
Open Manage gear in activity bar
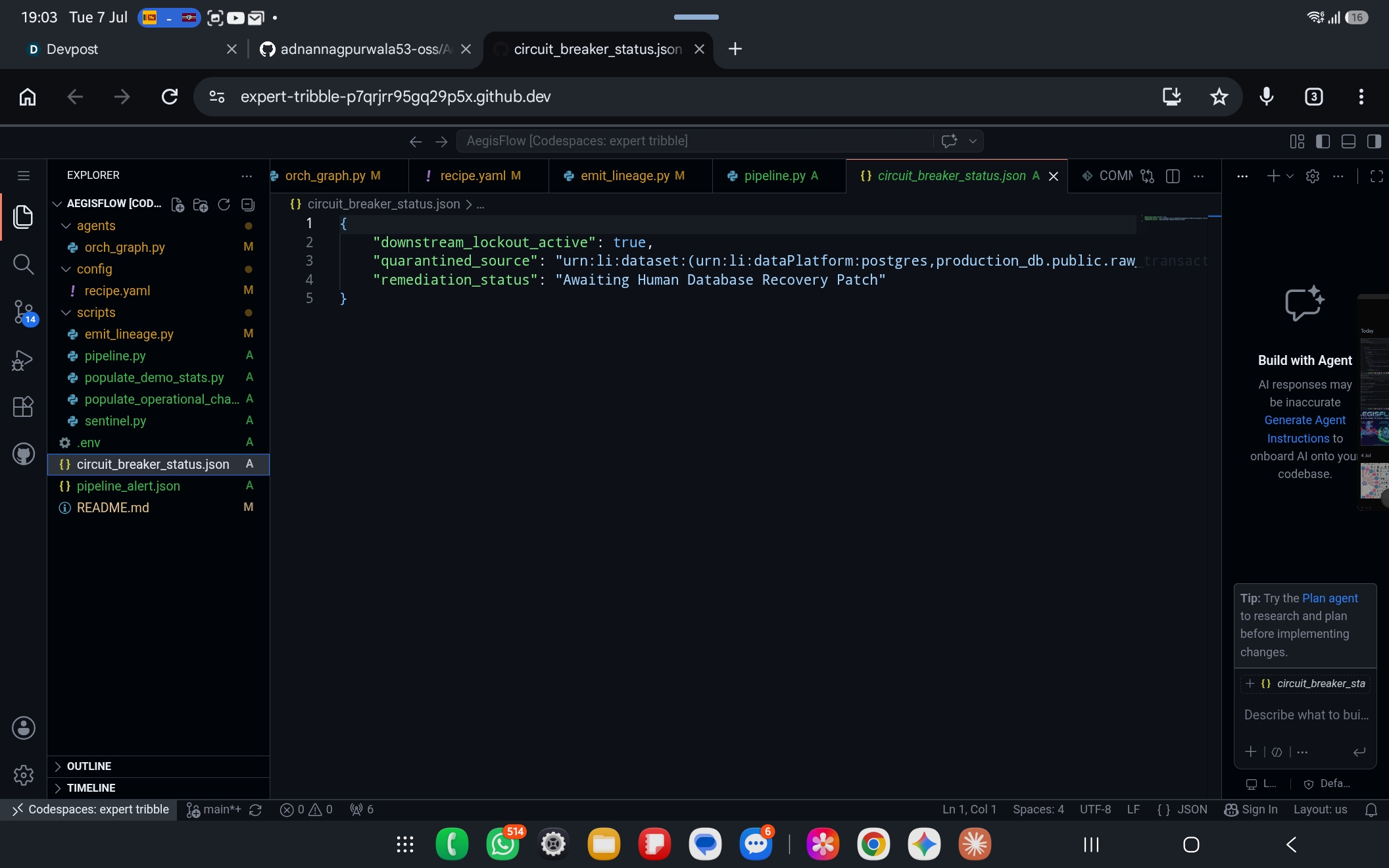[24, 775]
